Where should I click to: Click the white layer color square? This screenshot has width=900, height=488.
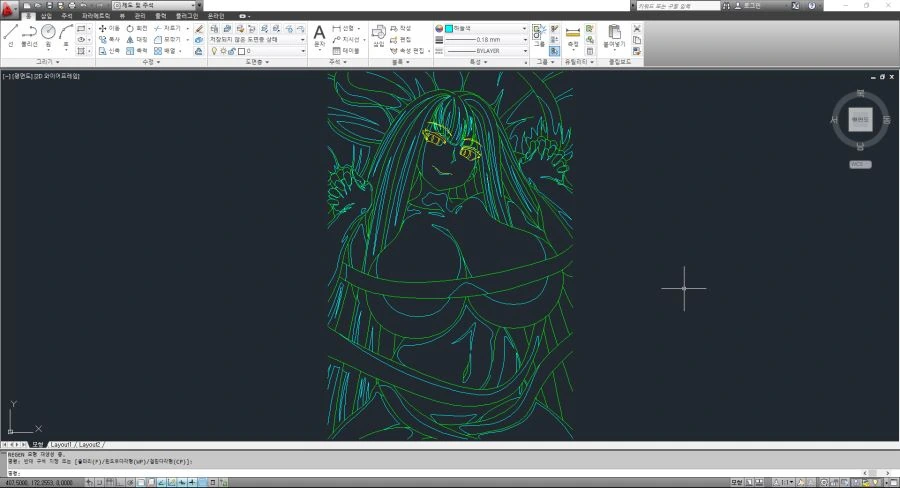(241, 51)
